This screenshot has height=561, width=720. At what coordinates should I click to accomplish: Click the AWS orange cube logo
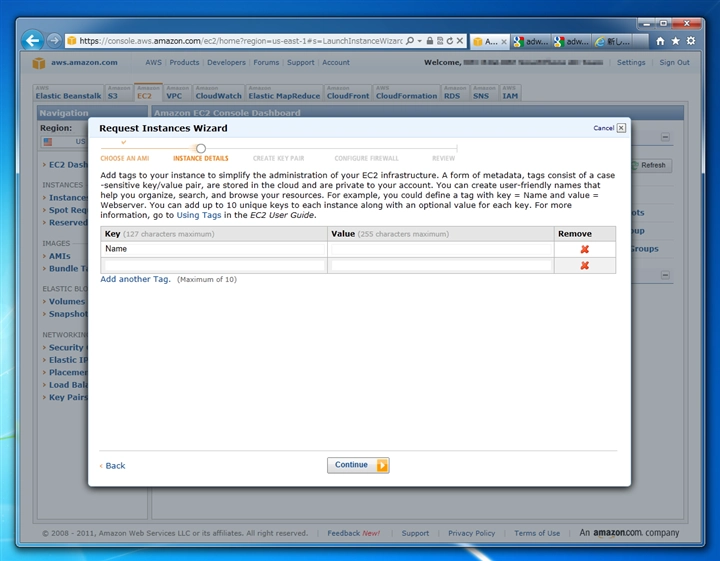click(x=39, y=63)
